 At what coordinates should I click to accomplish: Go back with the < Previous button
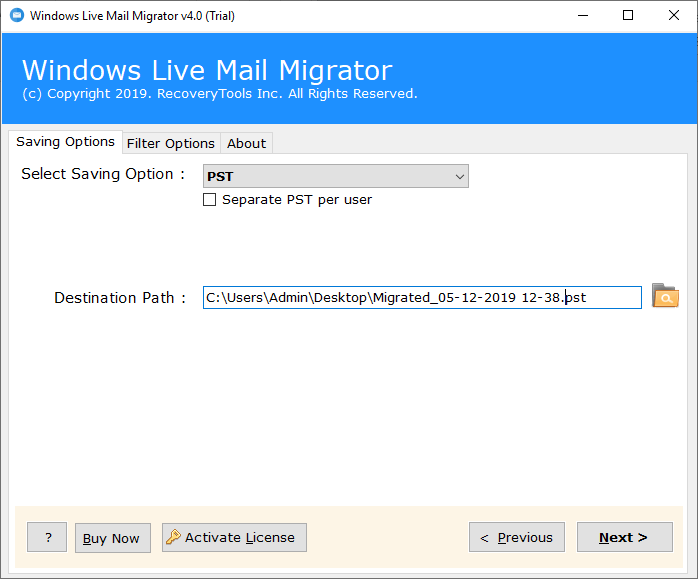517,537
